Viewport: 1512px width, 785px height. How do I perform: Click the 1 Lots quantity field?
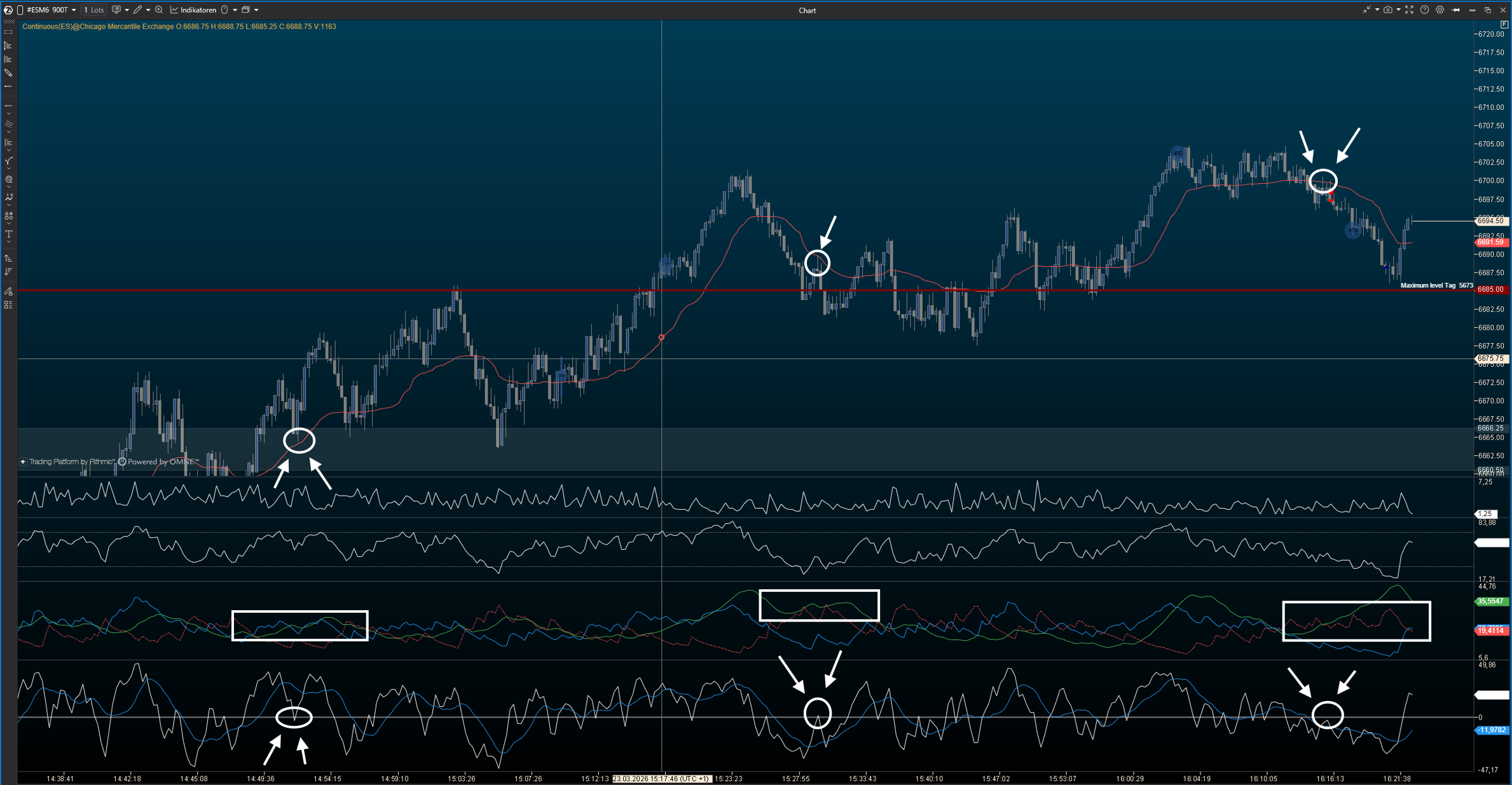point(93,10)
